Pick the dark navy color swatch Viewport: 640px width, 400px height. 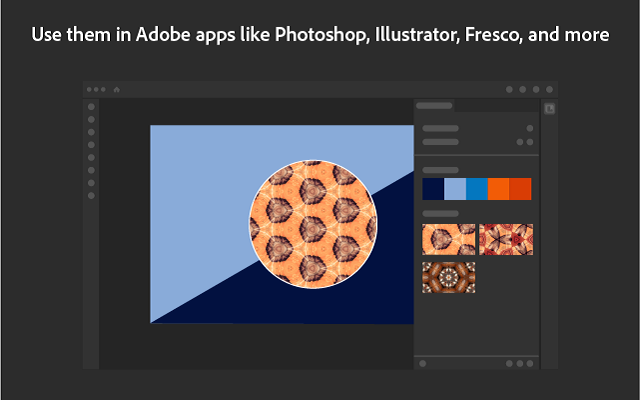pos(433,189)
